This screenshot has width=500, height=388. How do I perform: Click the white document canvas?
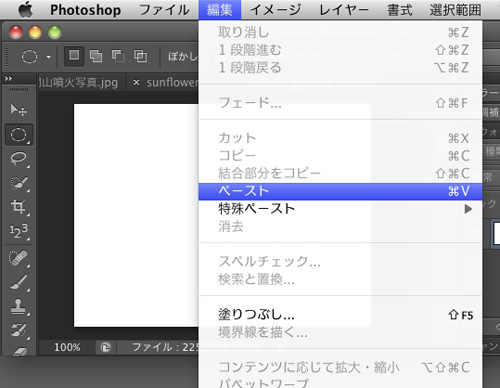pos(136,215)
